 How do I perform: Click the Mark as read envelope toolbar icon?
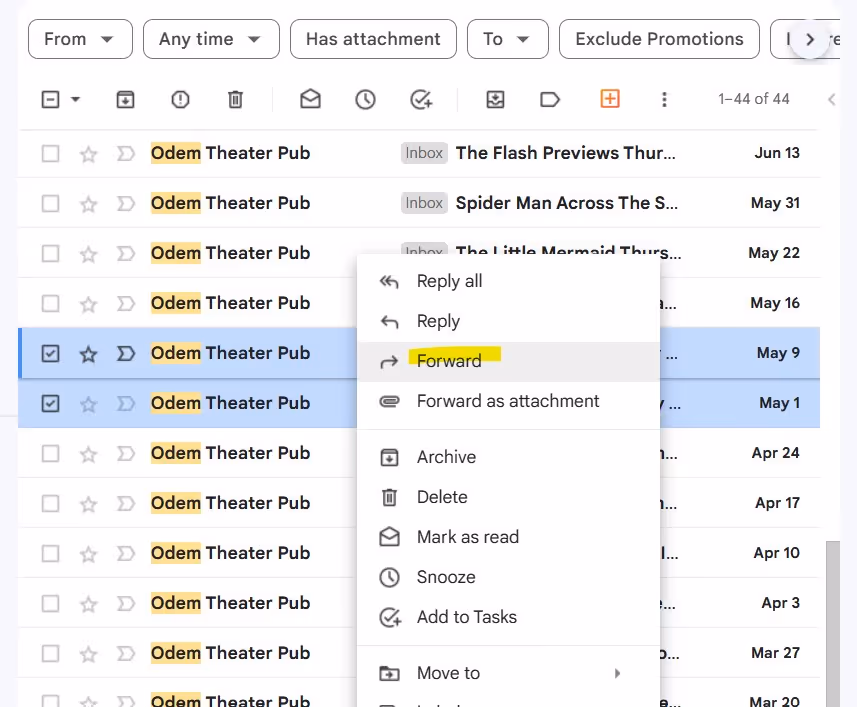[310, 99]
